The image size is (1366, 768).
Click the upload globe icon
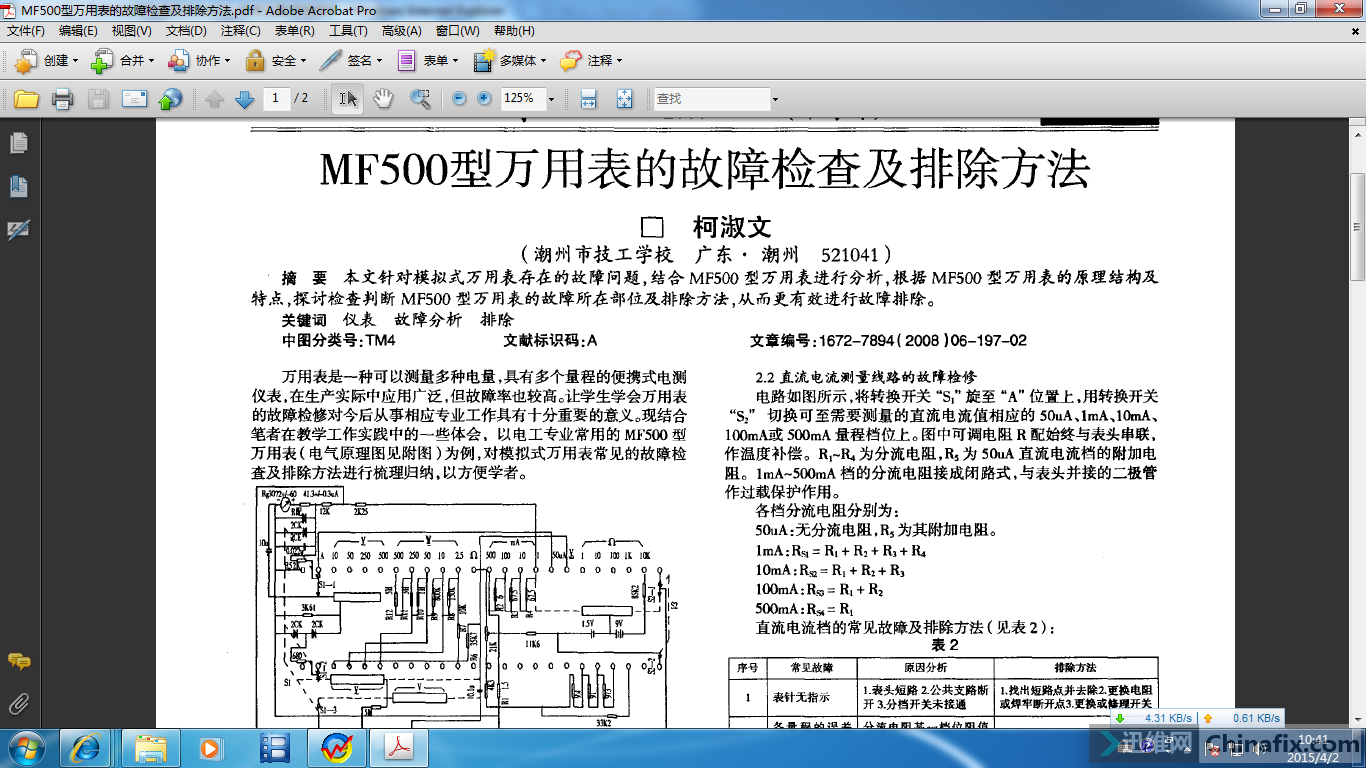171,99
